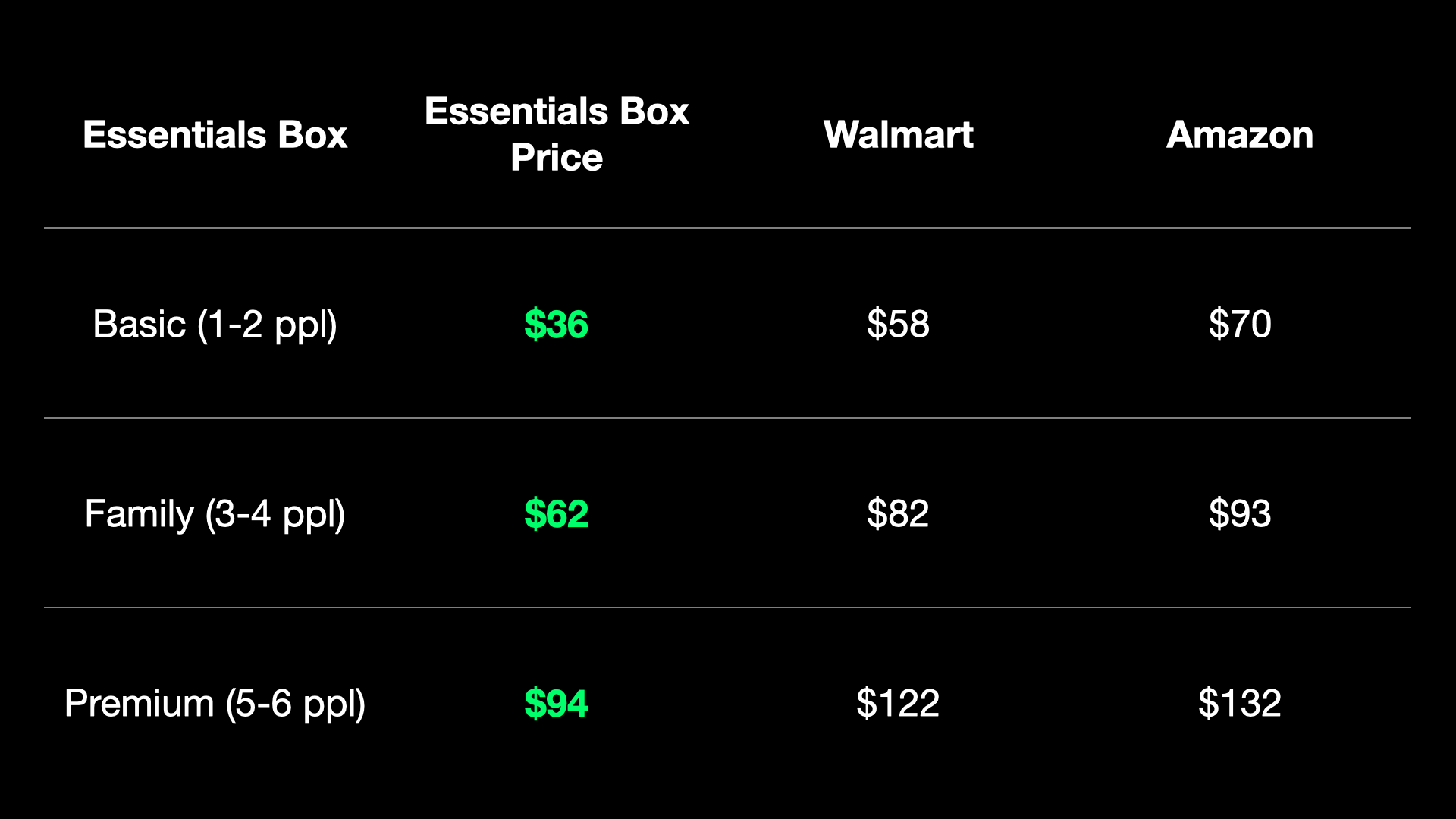Select the Walmart $58 price cell
The image size is (1456, 819).
(x=898, y=325)
